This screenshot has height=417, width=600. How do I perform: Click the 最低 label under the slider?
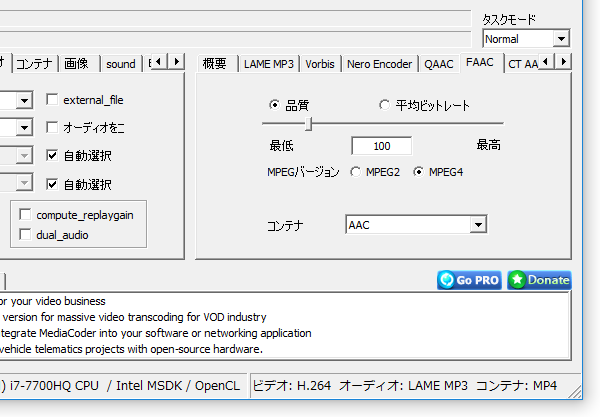coord(281,146)
